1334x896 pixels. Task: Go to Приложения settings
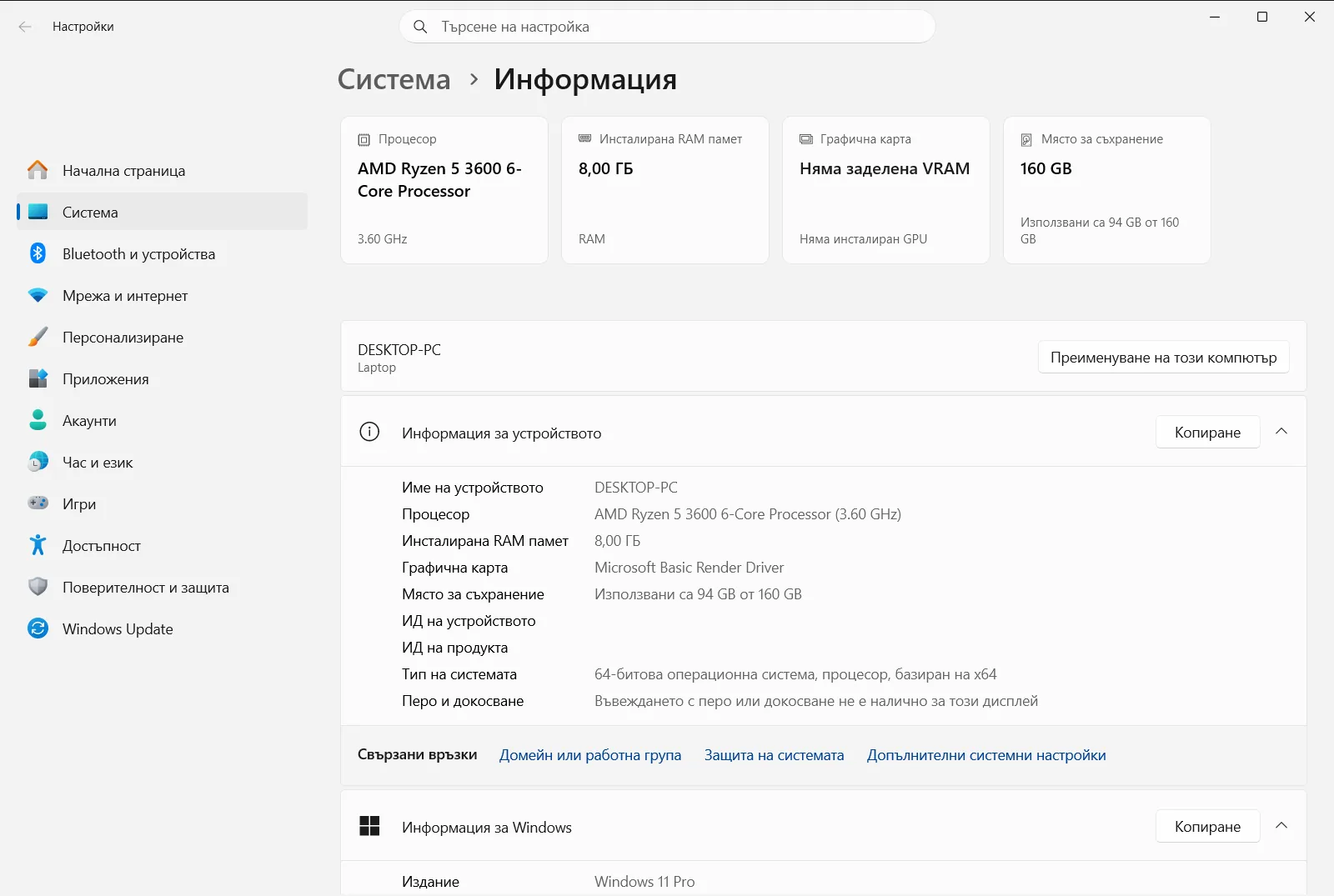tap(163, 378)
